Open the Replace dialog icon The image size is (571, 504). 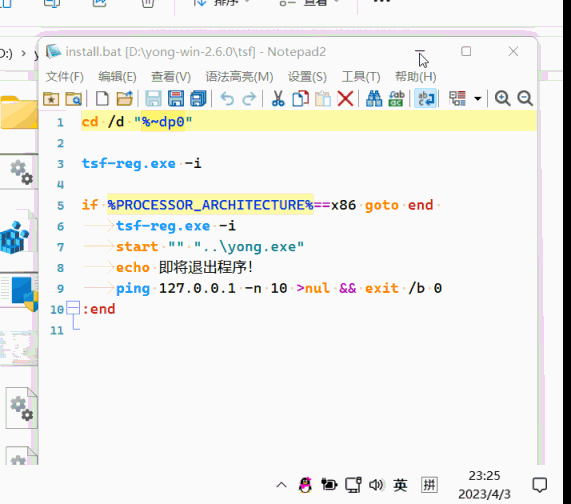[397, 99]
